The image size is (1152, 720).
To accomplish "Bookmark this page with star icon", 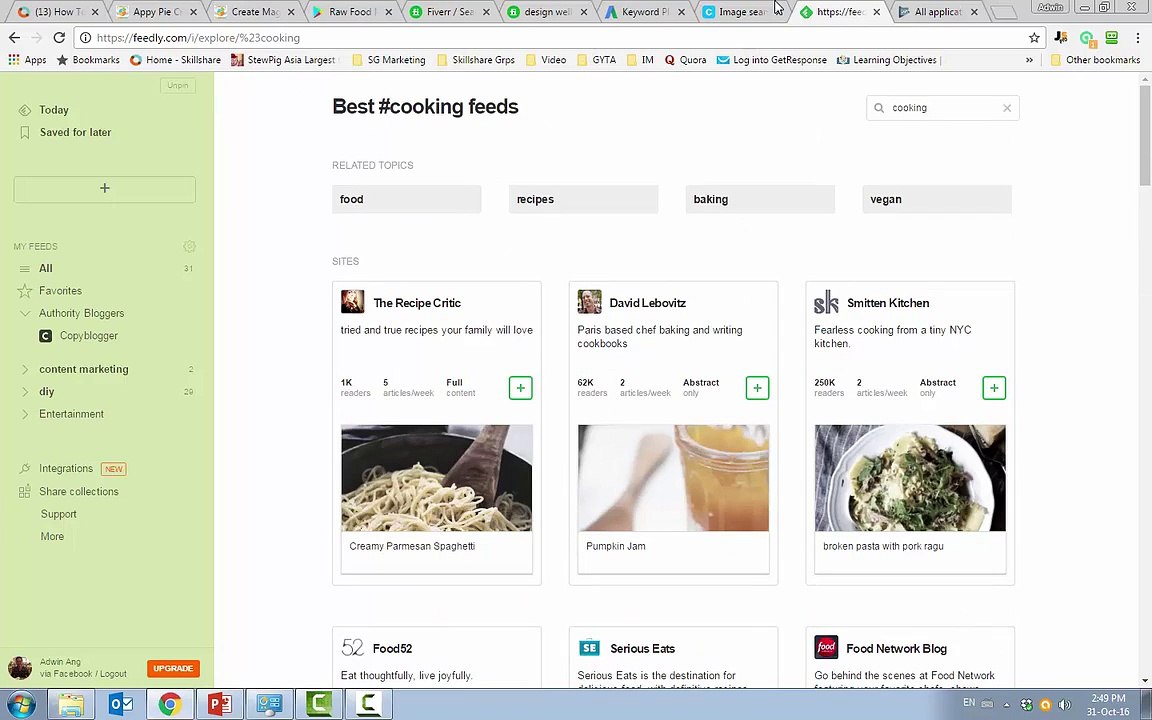I will coord(1034,37).
